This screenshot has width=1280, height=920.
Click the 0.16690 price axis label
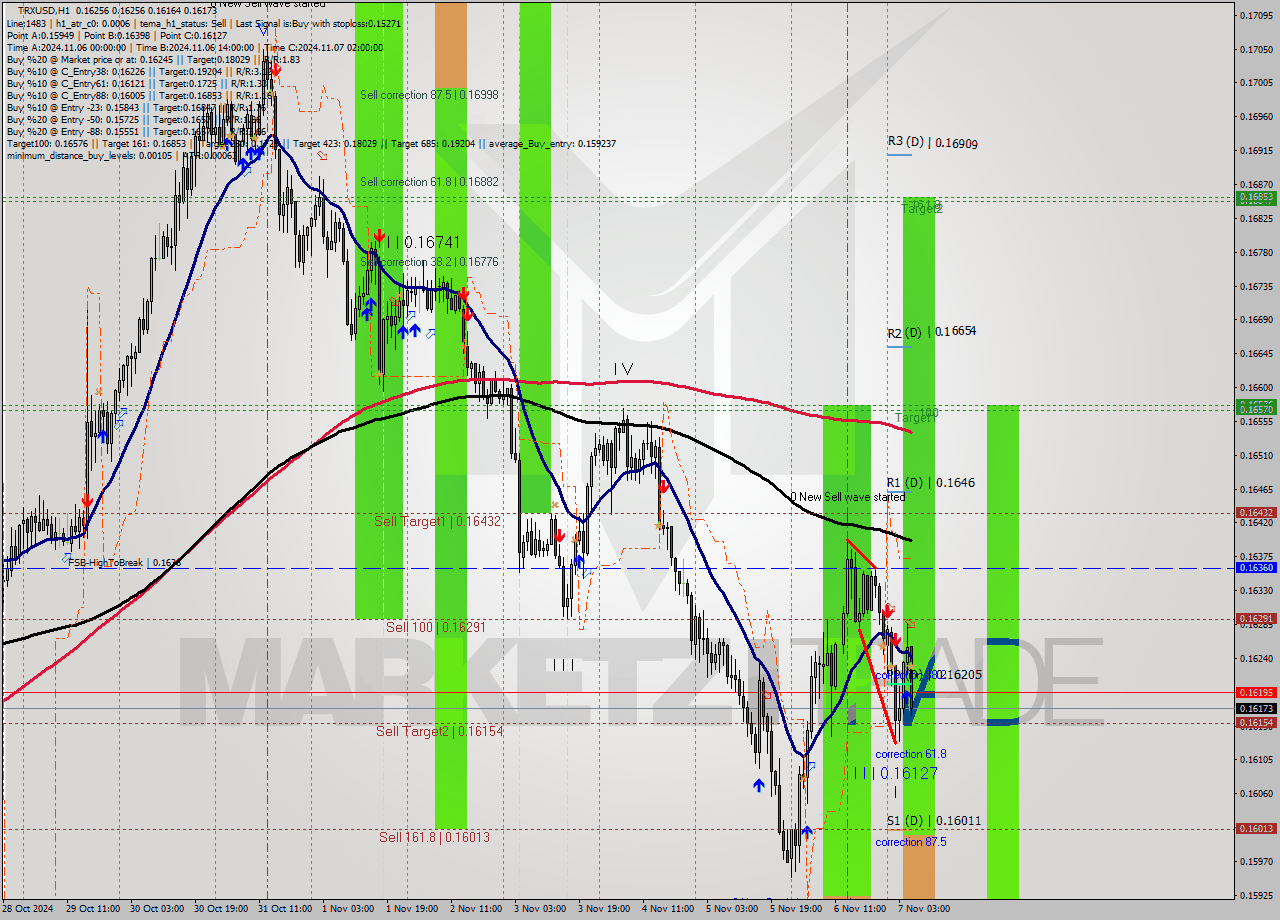[1256, 320]
